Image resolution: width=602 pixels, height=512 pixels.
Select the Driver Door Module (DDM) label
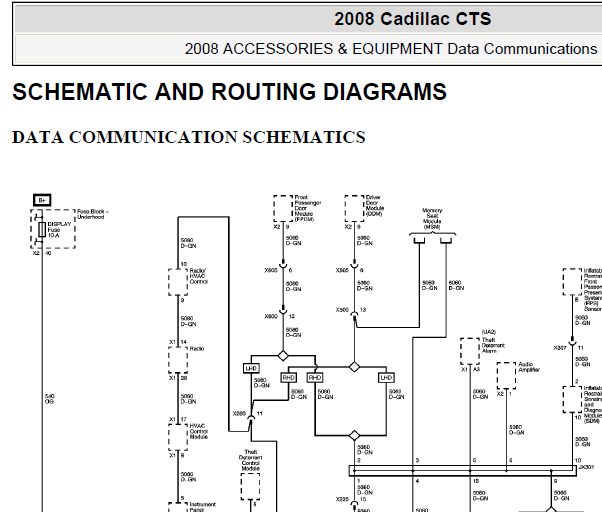374,206
